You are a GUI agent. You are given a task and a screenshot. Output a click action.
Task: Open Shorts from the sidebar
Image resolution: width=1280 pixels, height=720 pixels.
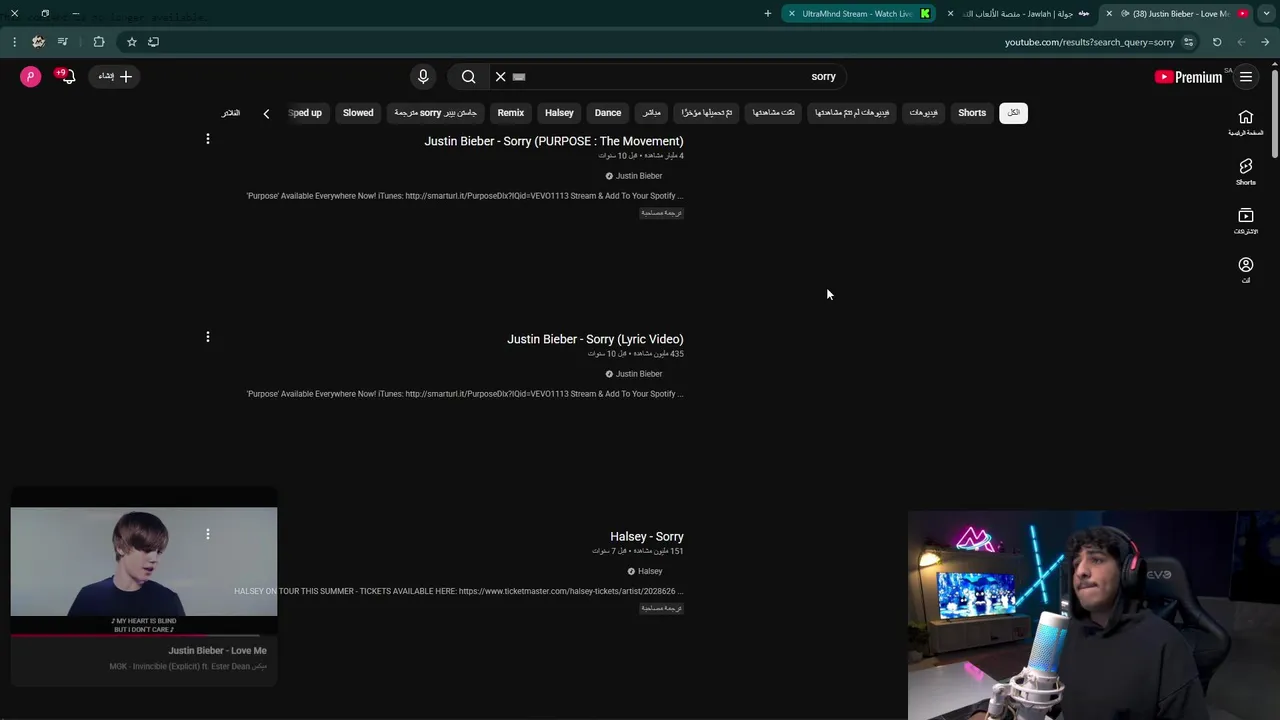pyautogui.click(x=1246, y=171)
